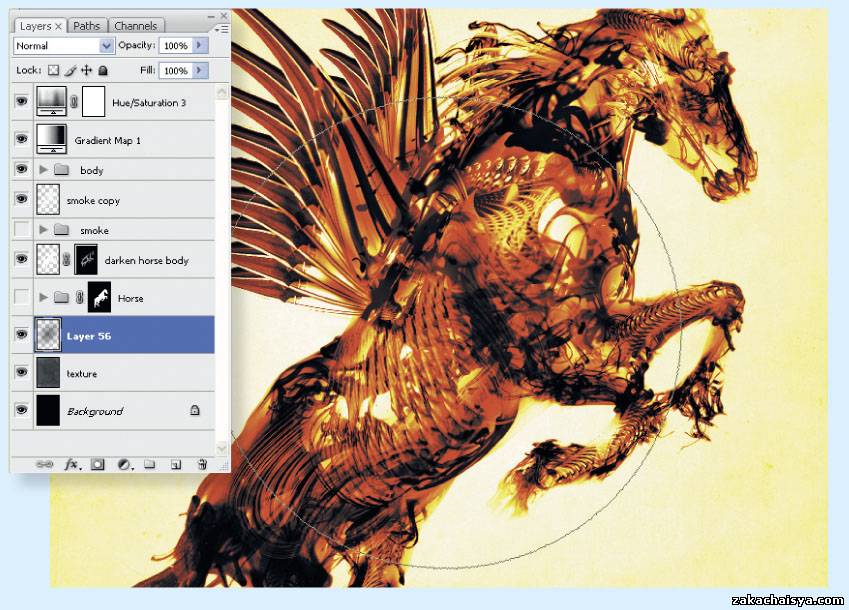Click the lock image pixels brush icon
The height and width of the screenshot is (610, 849).
click(70, 70)
